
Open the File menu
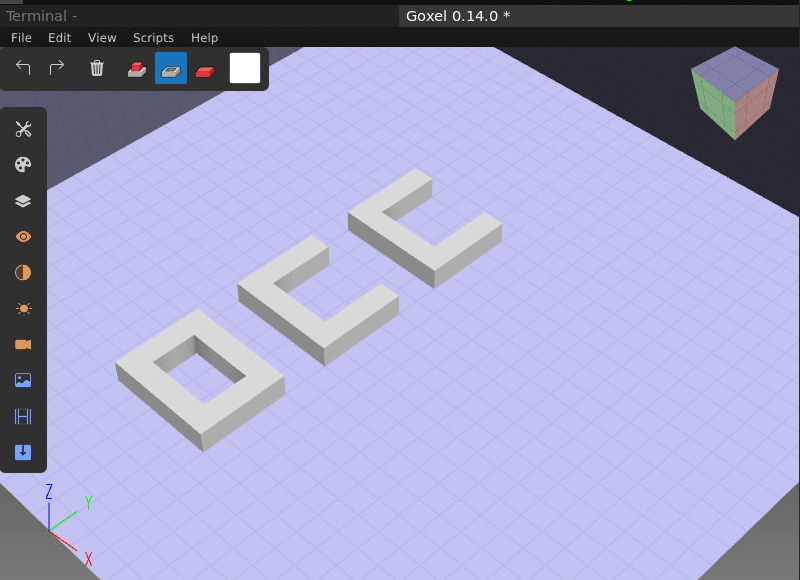pos(21,38)
